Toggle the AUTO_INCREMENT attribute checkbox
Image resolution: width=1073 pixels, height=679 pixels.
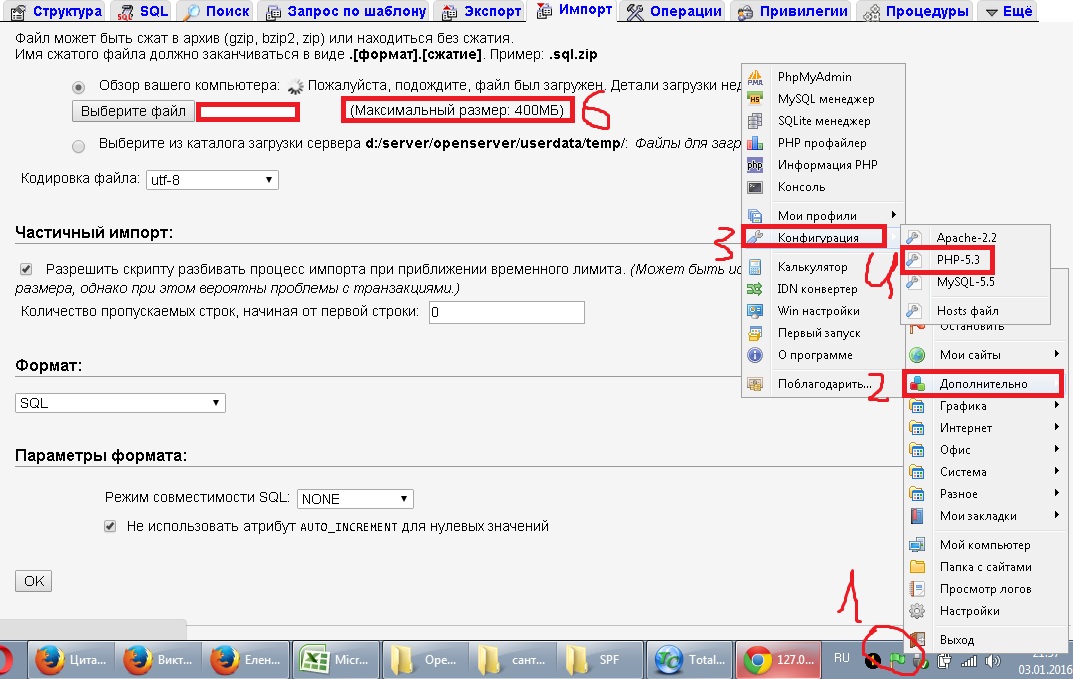pos(111,526)
